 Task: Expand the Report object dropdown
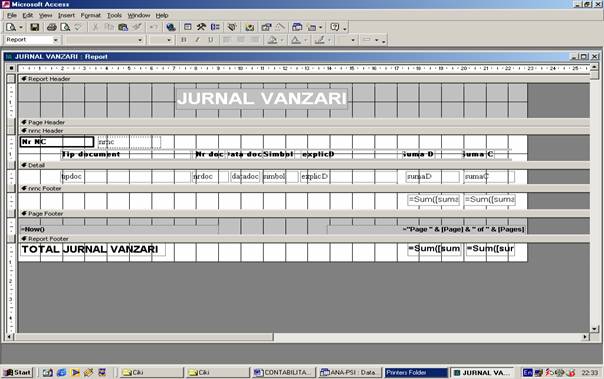tap(56, 40)
